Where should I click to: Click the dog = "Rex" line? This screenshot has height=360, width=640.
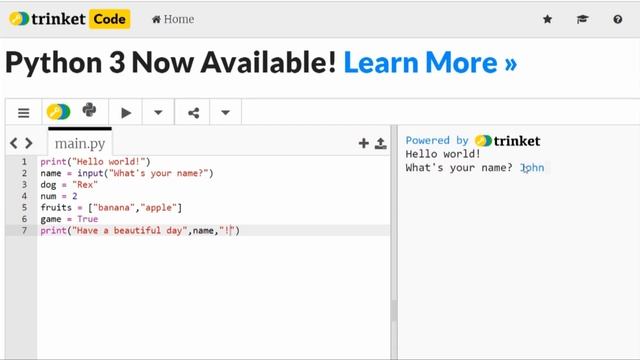click(69, 184)
